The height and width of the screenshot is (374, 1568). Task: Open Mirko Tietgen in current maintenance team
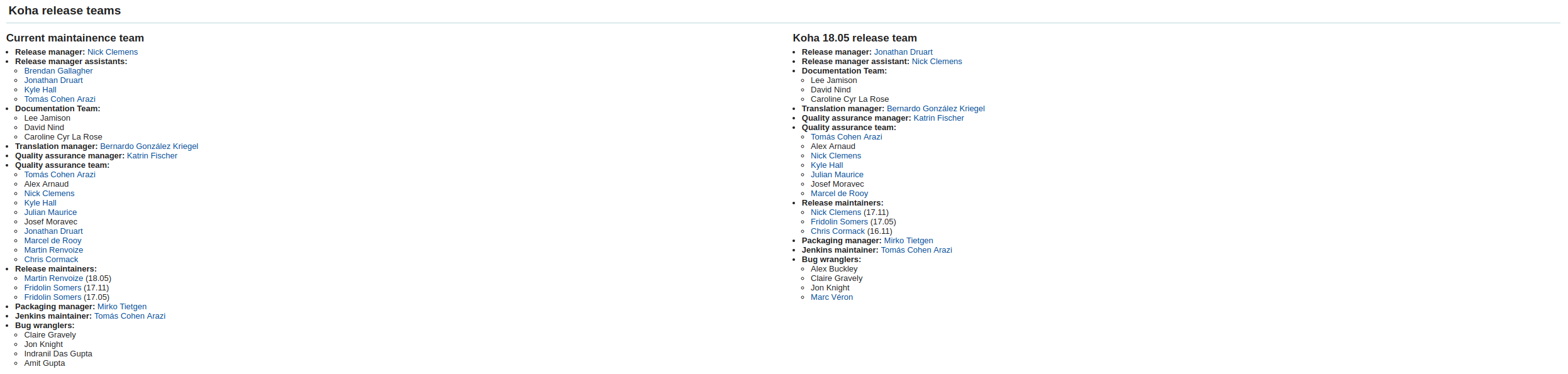pos(121,307)
